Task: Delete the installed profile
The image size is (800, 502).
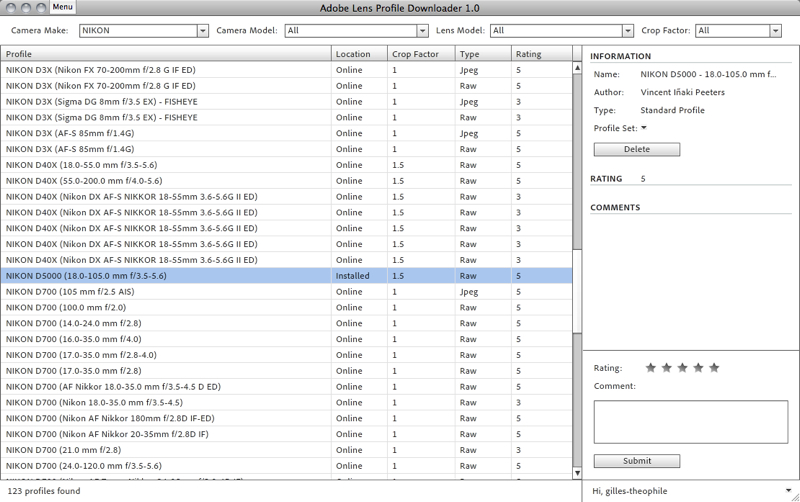Action: (637, 149)
